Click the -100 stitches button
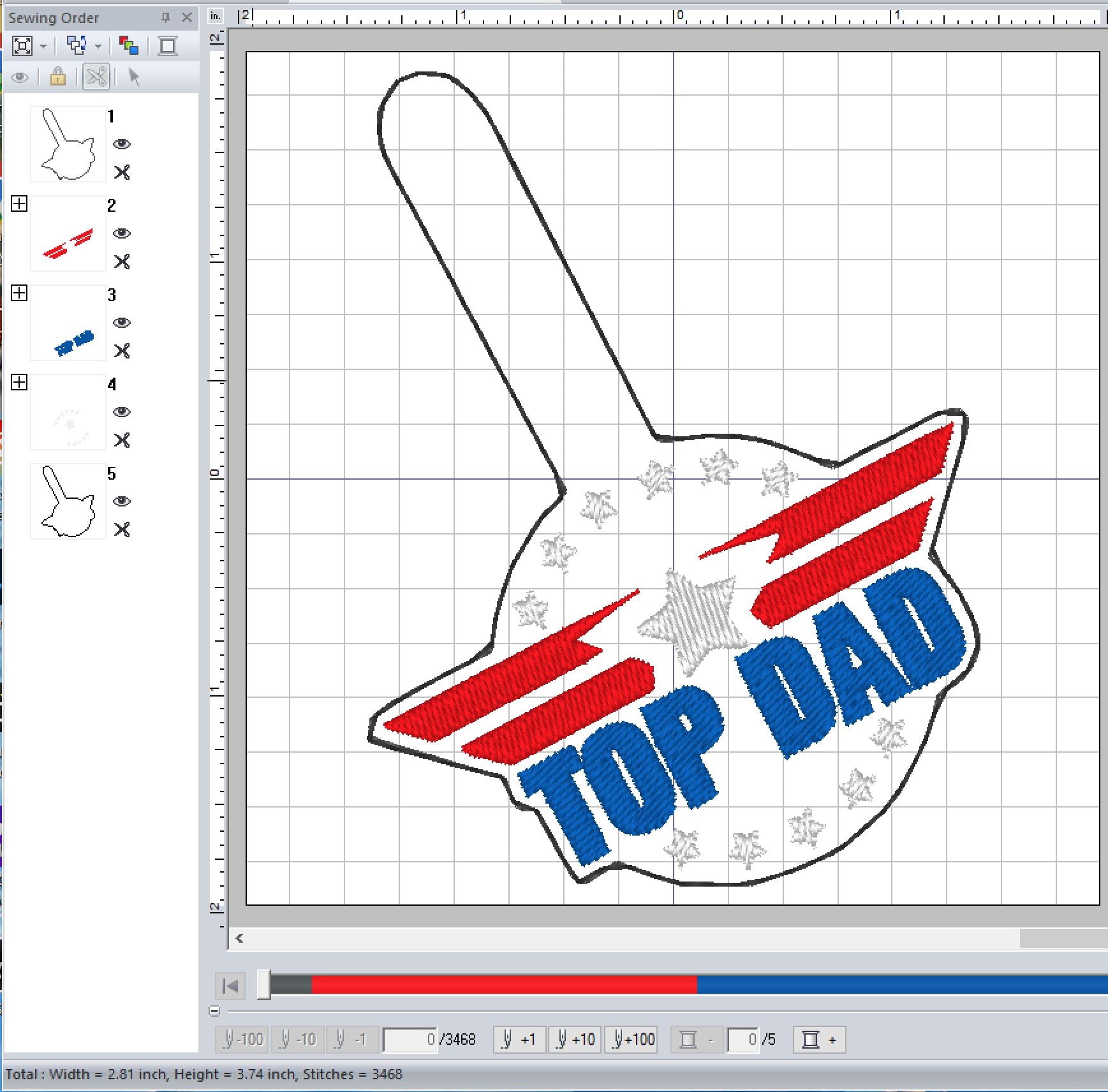 tap(243, 1040)
